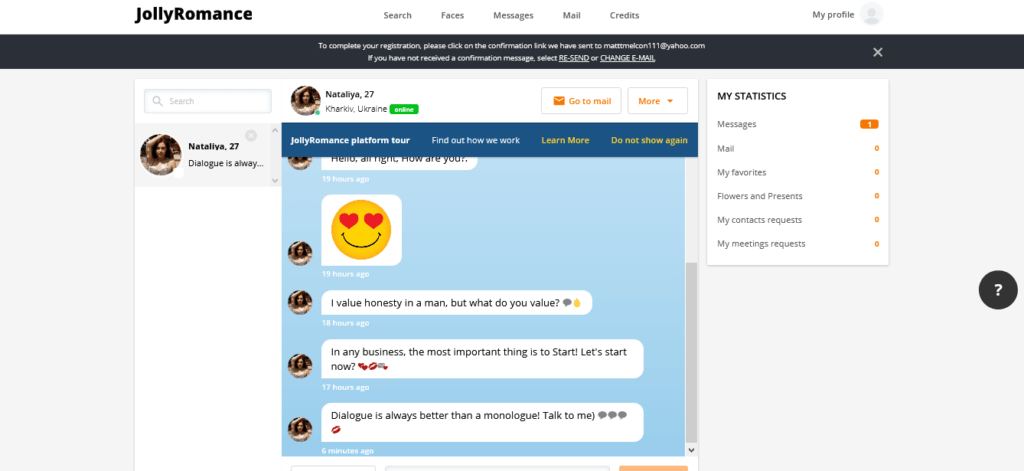Image resolution: width=1024 pixels, height=471 pixels.
Task: Close the registration confirmation banner
Action: coord(878,52)
